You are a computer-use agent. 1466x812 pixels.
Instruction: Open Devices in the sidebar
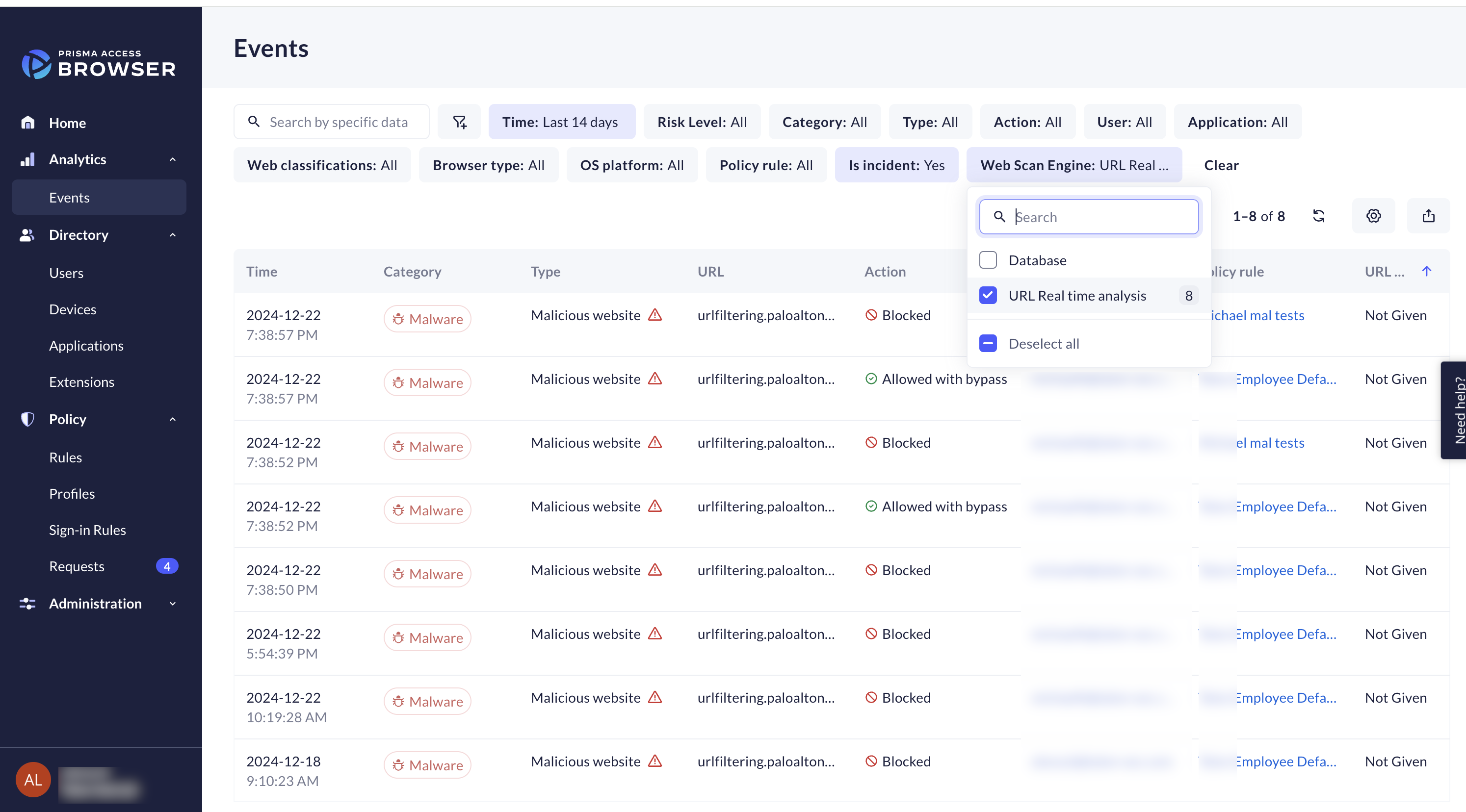(x=73, y=309)
